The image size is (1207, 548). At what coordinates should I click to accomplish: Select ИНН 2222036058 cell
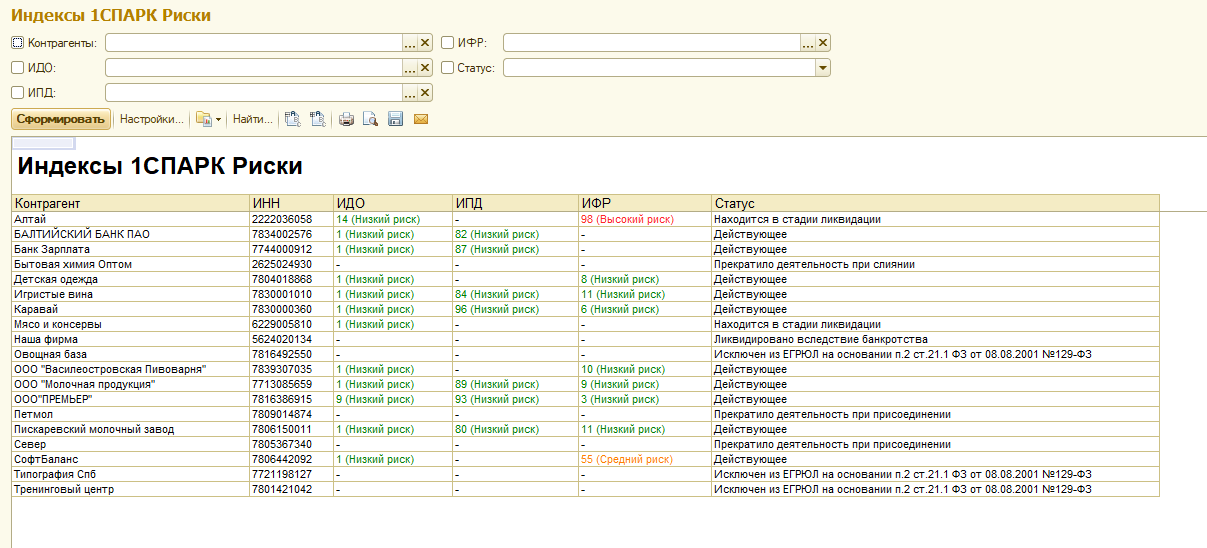tap(291, 219)
